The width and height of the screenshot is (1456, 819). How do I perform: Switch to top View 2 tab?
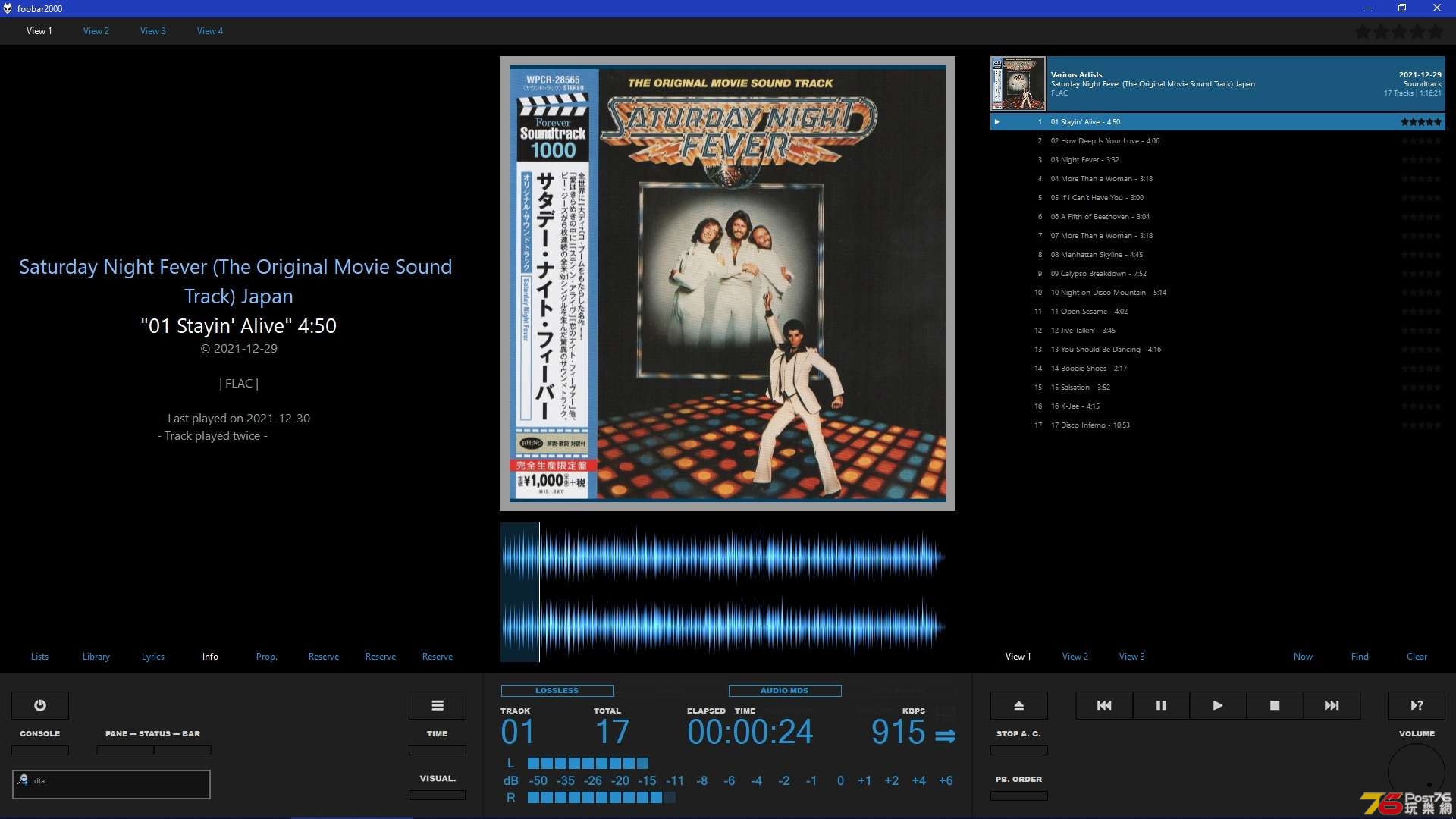[x=96, y=31]
